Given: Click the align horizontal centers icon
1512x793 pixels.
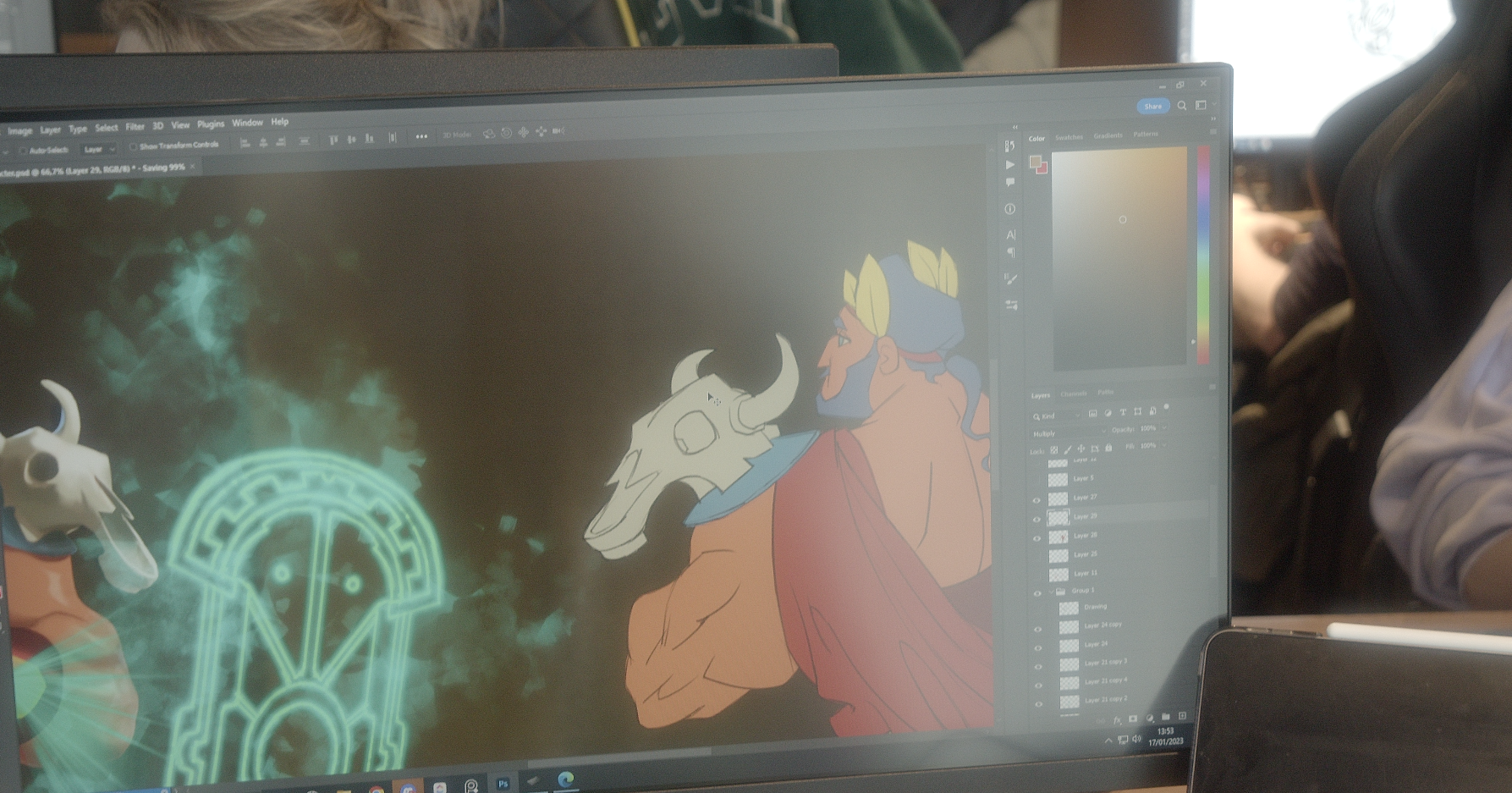Looking at the screenshot, I should point(263,142).
